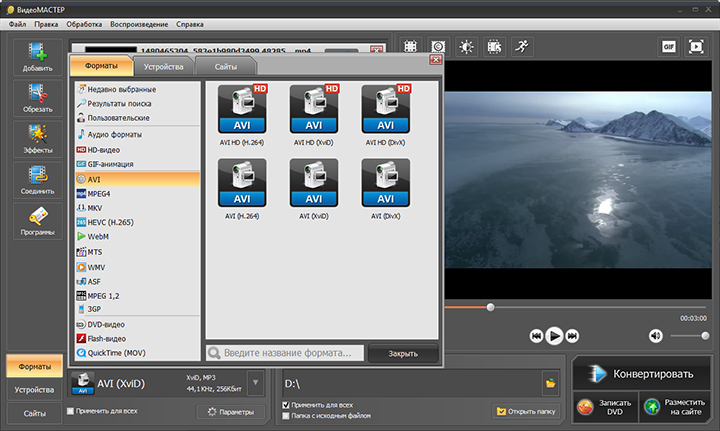Skip to previous frame button
The width and height of the screenshot is (720, 431).
click(x=536, y=336)
